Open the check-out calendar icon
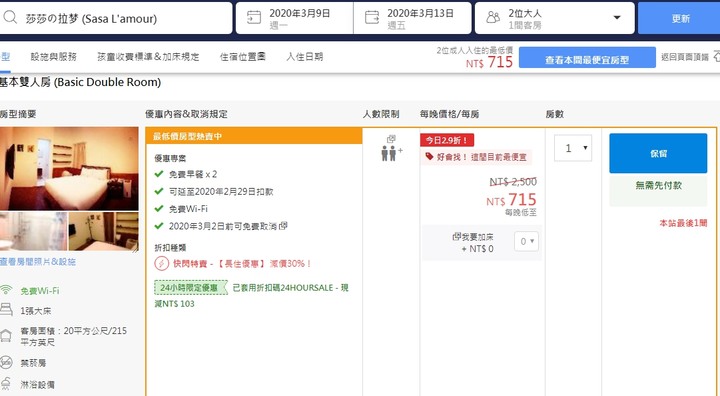 (x=371, y=18)
